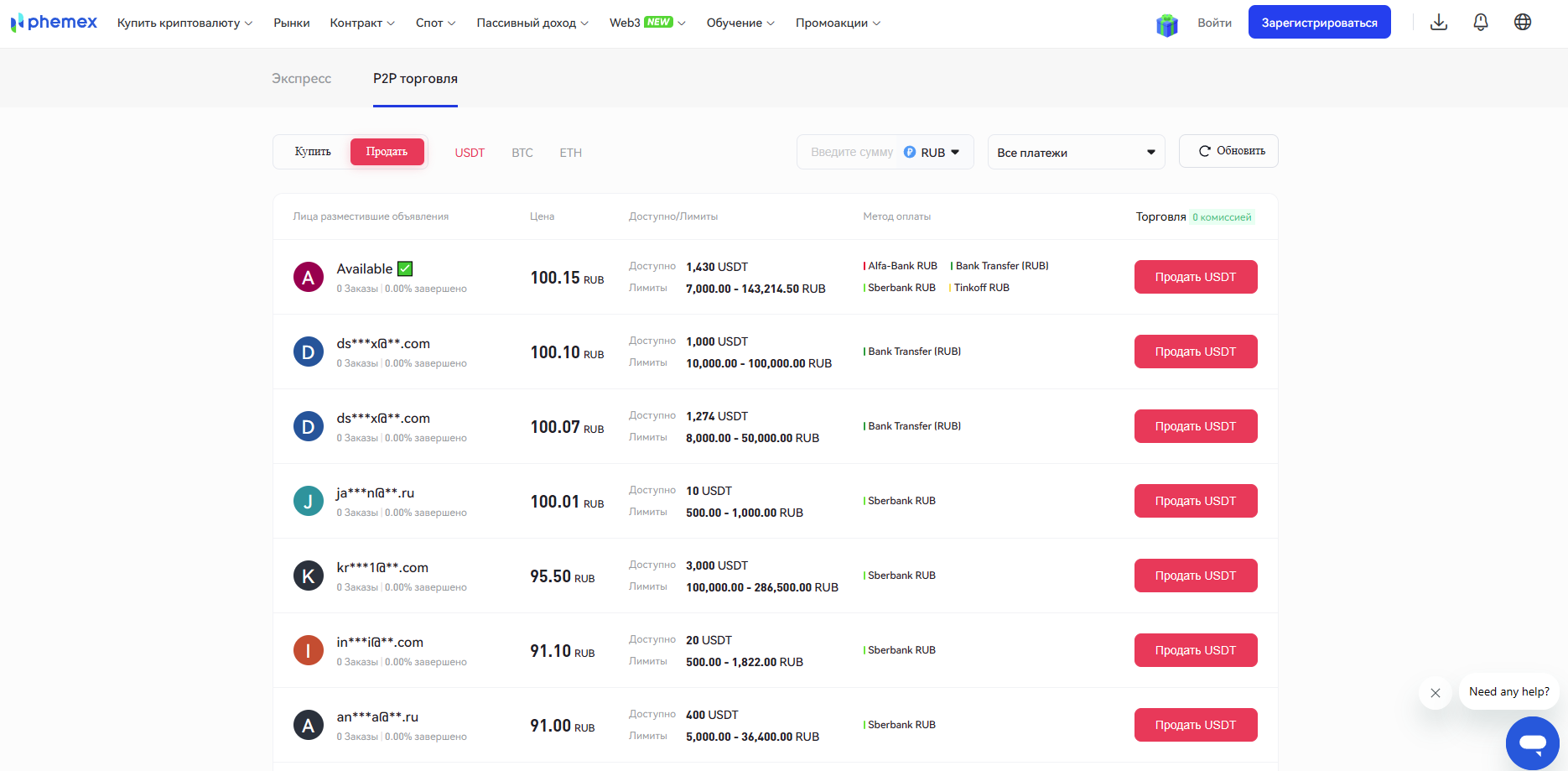Sell USDT to ja***n@**.ru

(x=1196, y=501)
